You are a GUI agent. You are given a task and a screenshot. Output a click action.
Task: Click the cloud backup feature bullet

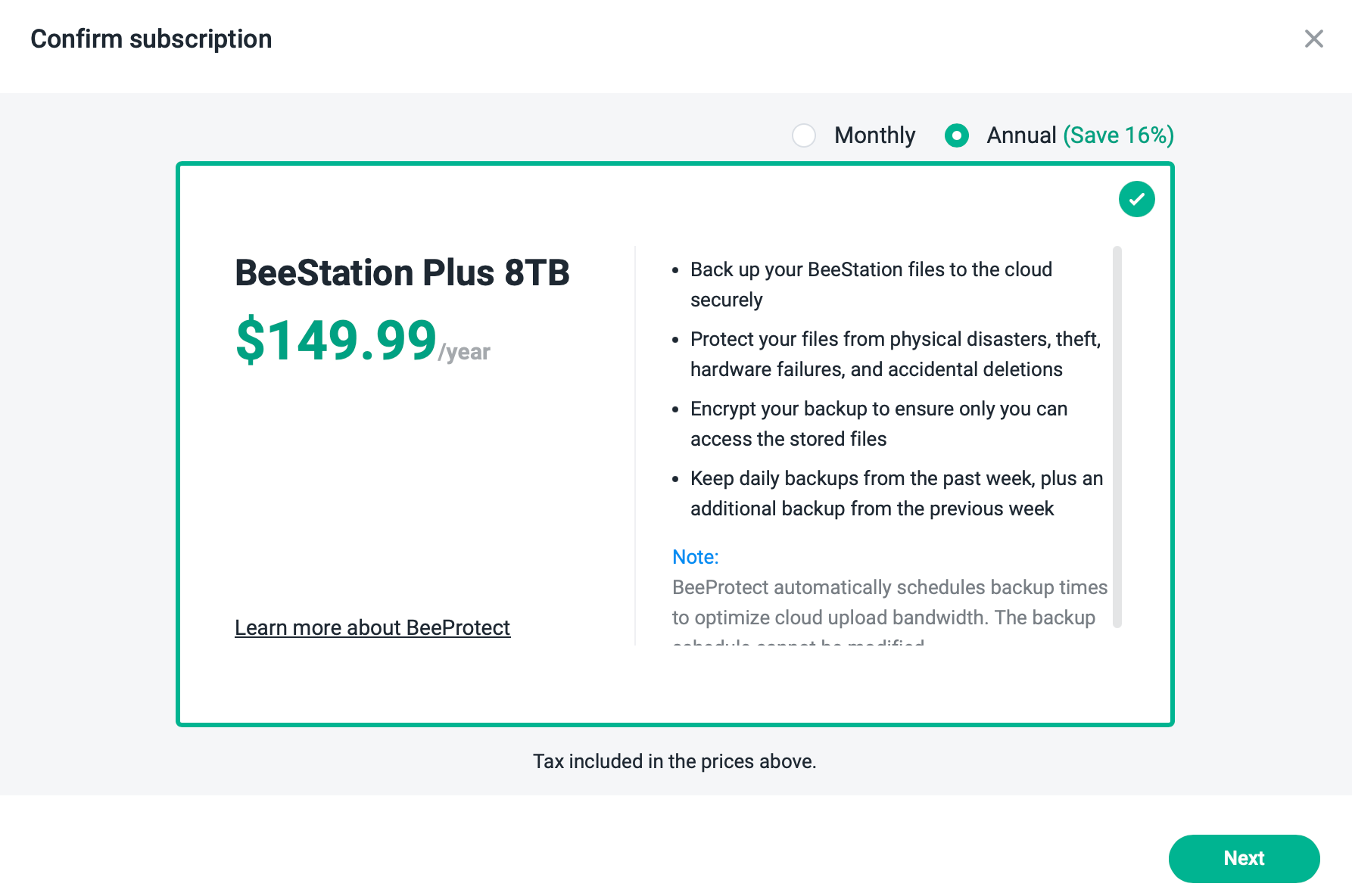pyautogui.click(x=871, y=285)
